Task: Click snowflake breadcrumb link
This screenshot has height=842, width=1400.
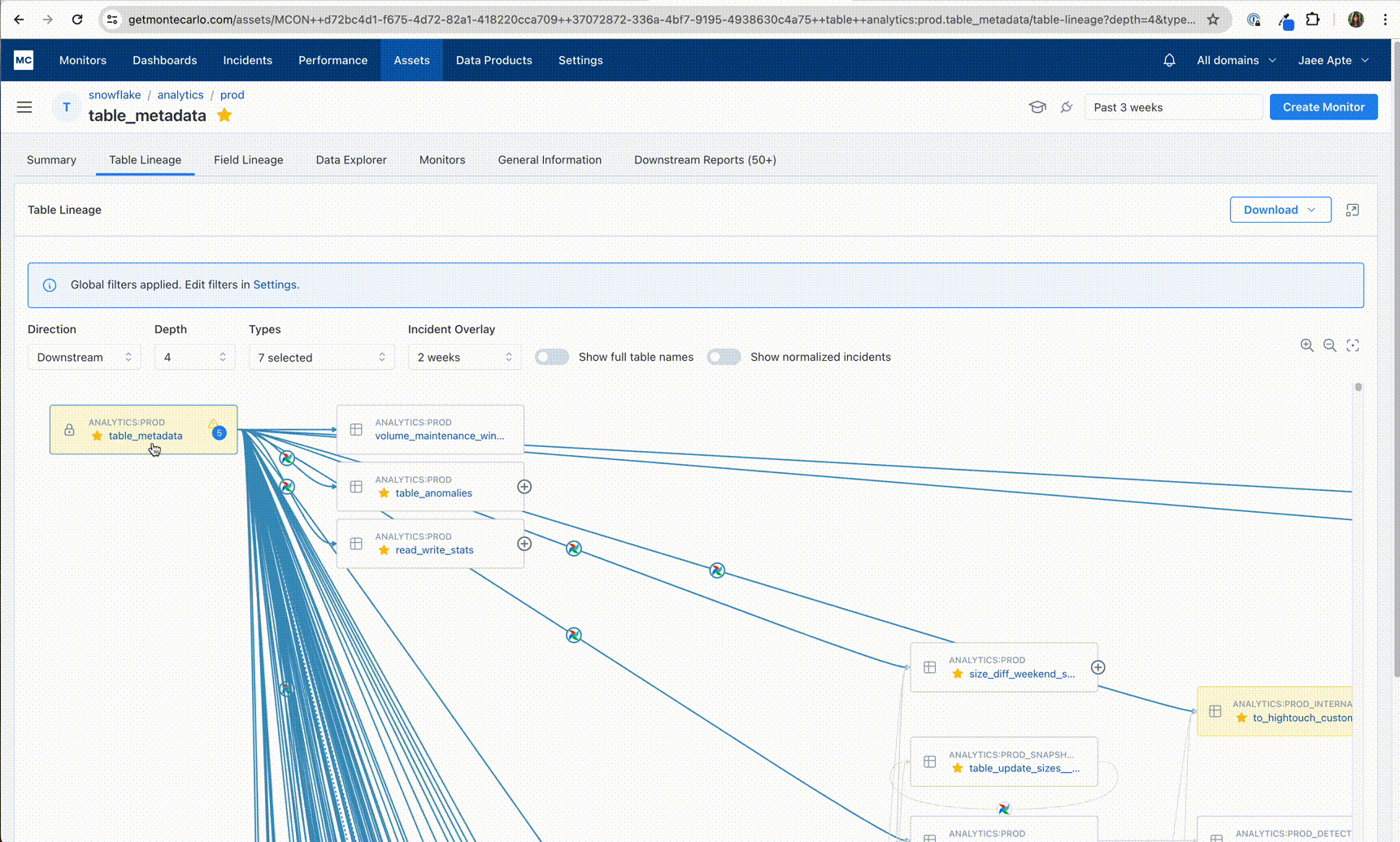Action: click(115, 95)
